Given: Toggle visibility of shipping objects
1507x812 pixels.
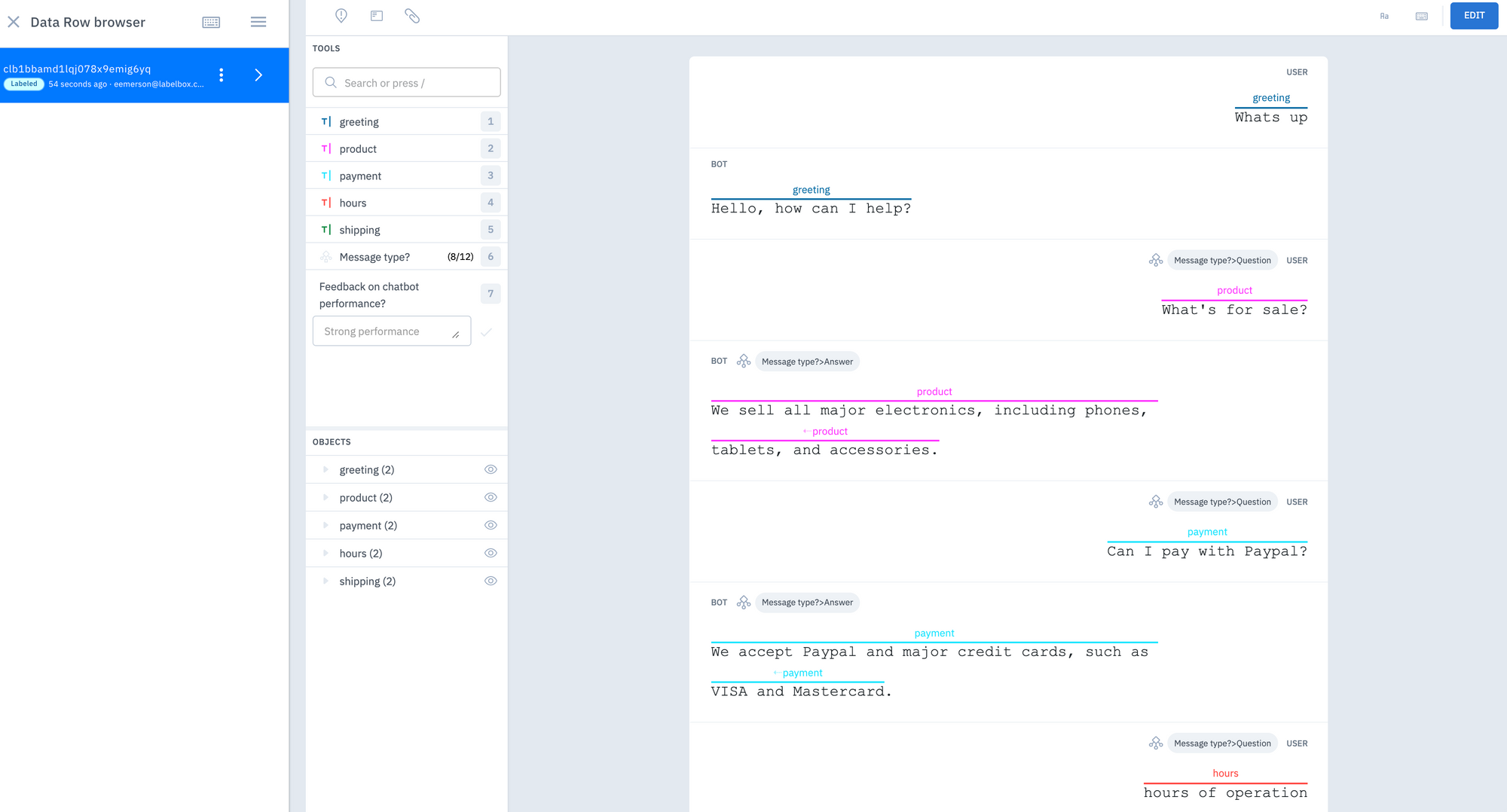Looking at the screenshot, I should (x=491, y=581).
